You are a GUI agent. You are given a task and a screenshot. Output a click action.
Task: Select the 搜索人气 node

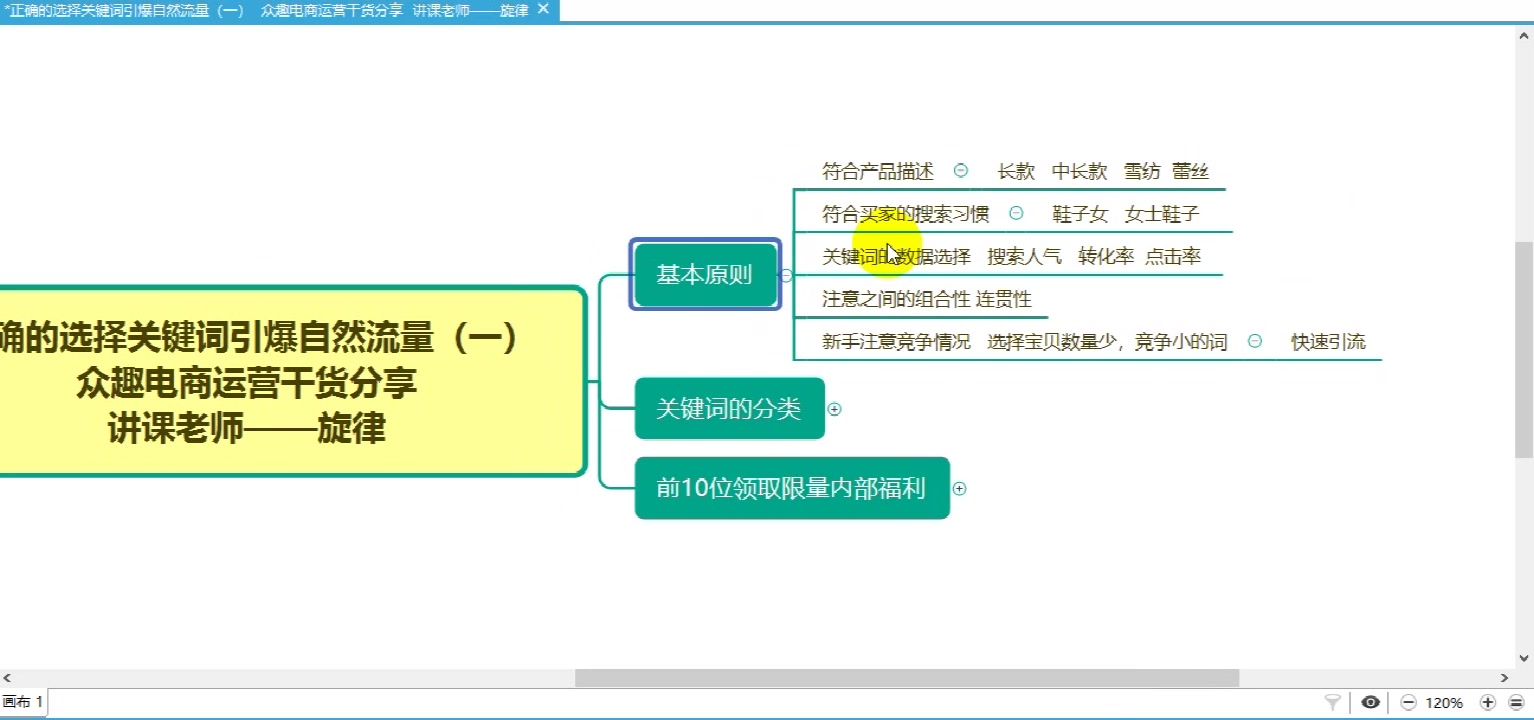pos(1024,256)
